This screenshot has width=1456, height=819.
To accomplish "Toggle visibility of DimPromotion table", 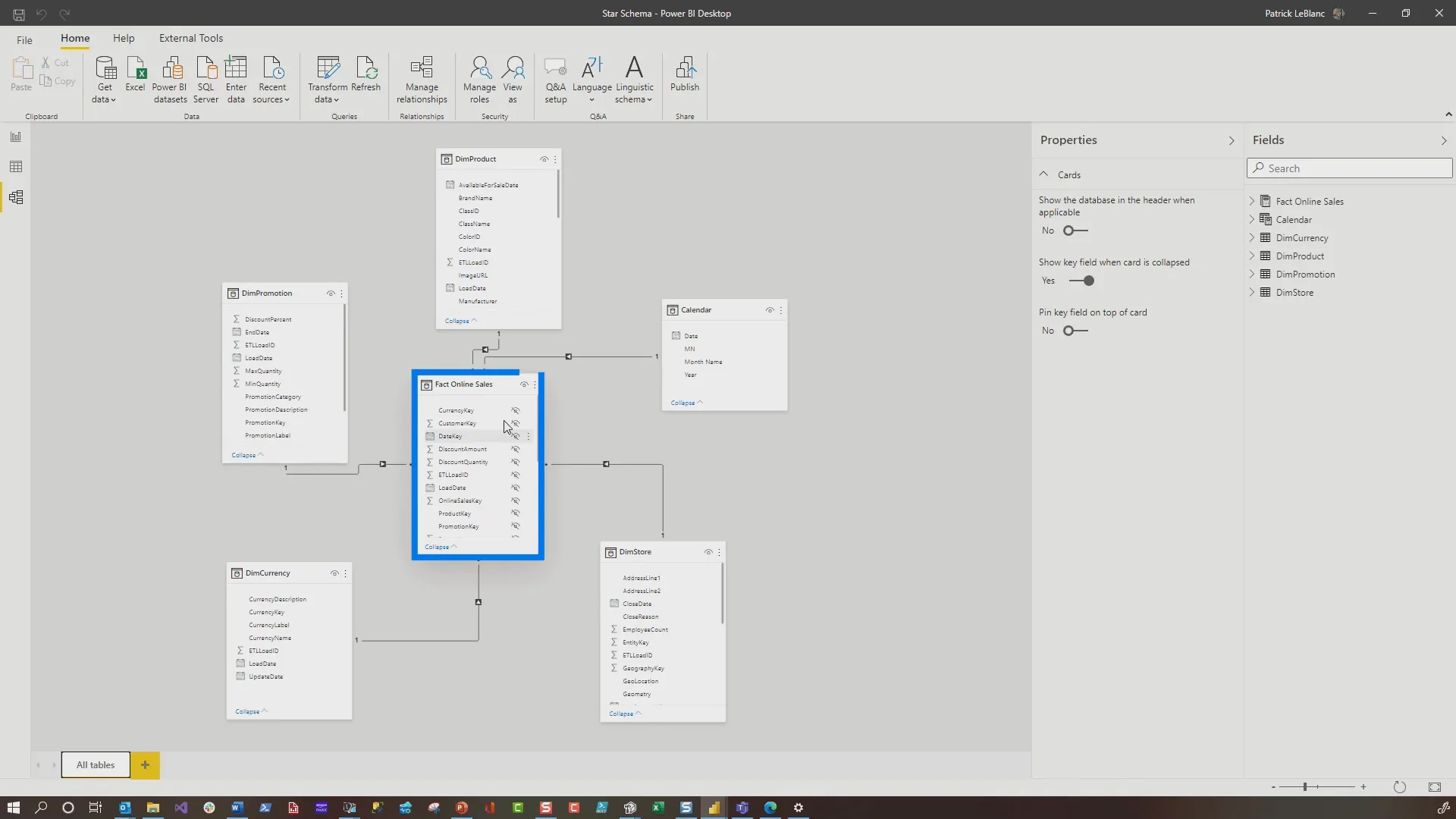I will point(331,293).
